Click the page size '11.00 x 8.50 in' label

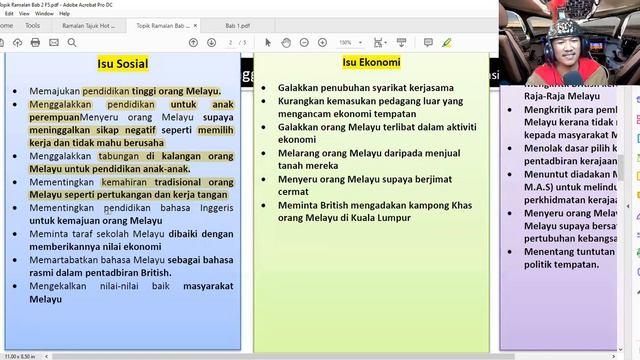(20, 356)
